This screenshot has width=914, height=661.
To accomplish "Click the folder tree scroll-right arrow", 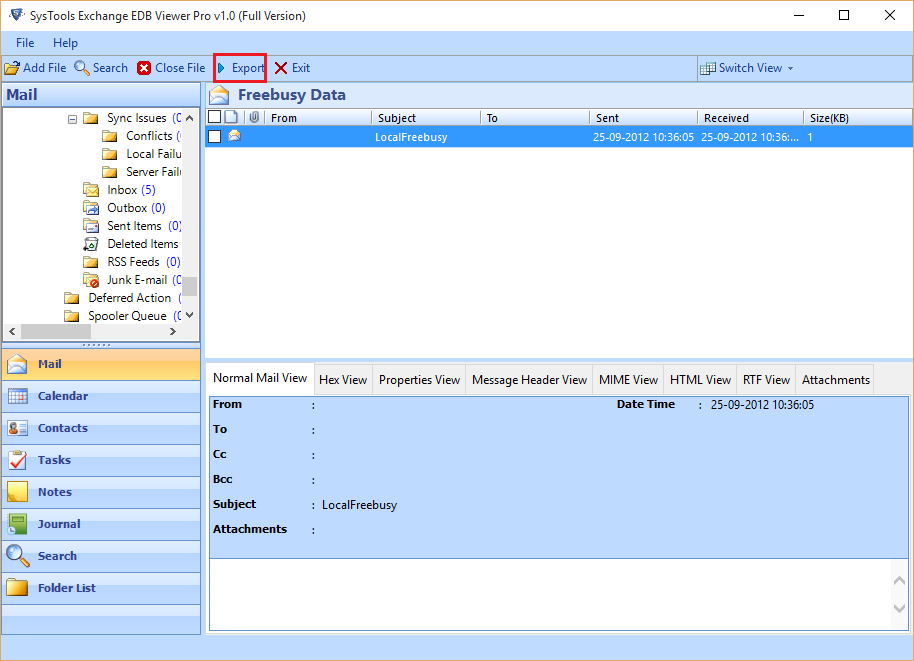I will click(x=173, y=332).
